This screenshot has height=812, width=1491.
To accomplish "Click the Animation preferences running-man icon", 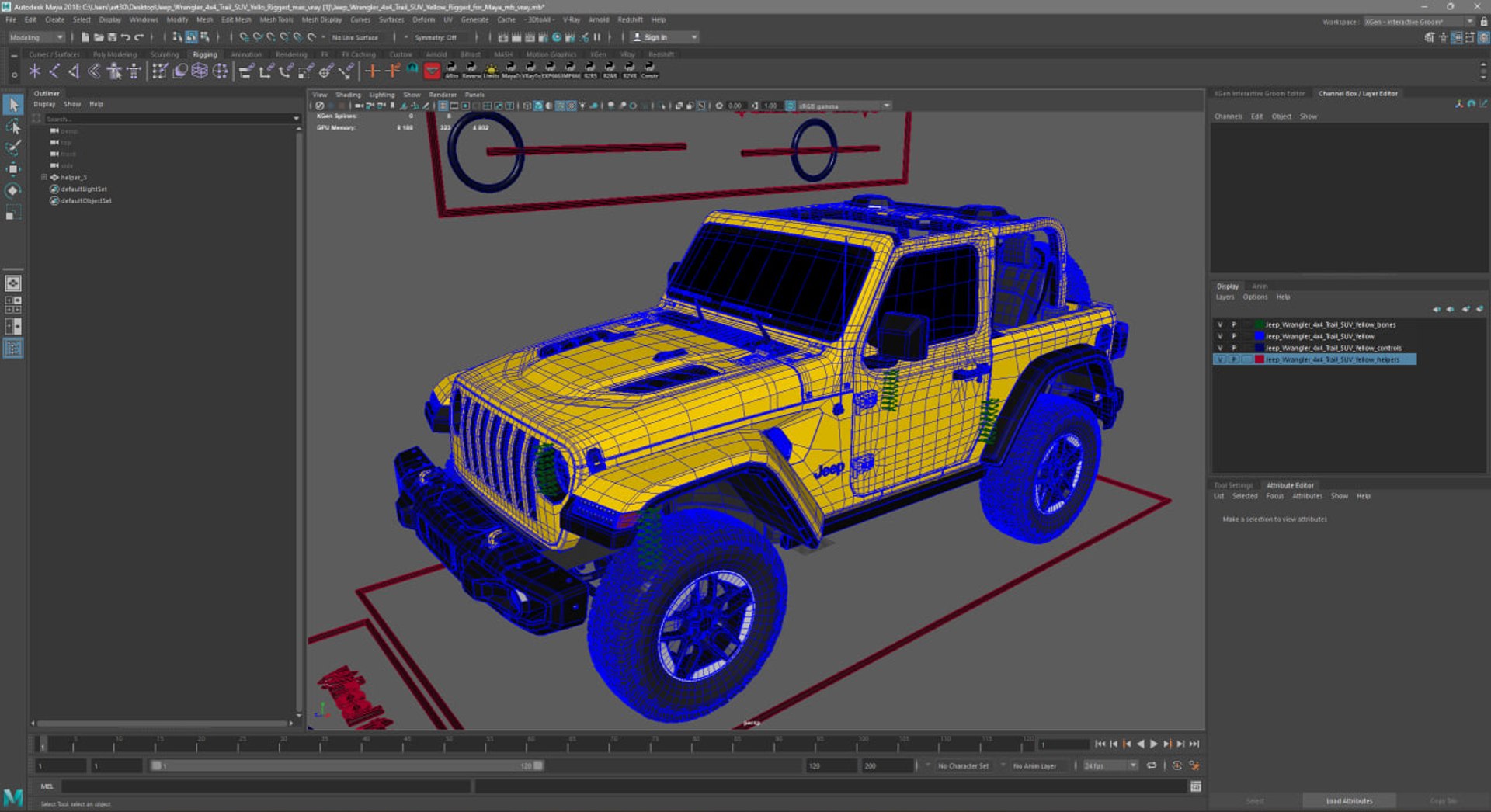I will coord(1194,765).
